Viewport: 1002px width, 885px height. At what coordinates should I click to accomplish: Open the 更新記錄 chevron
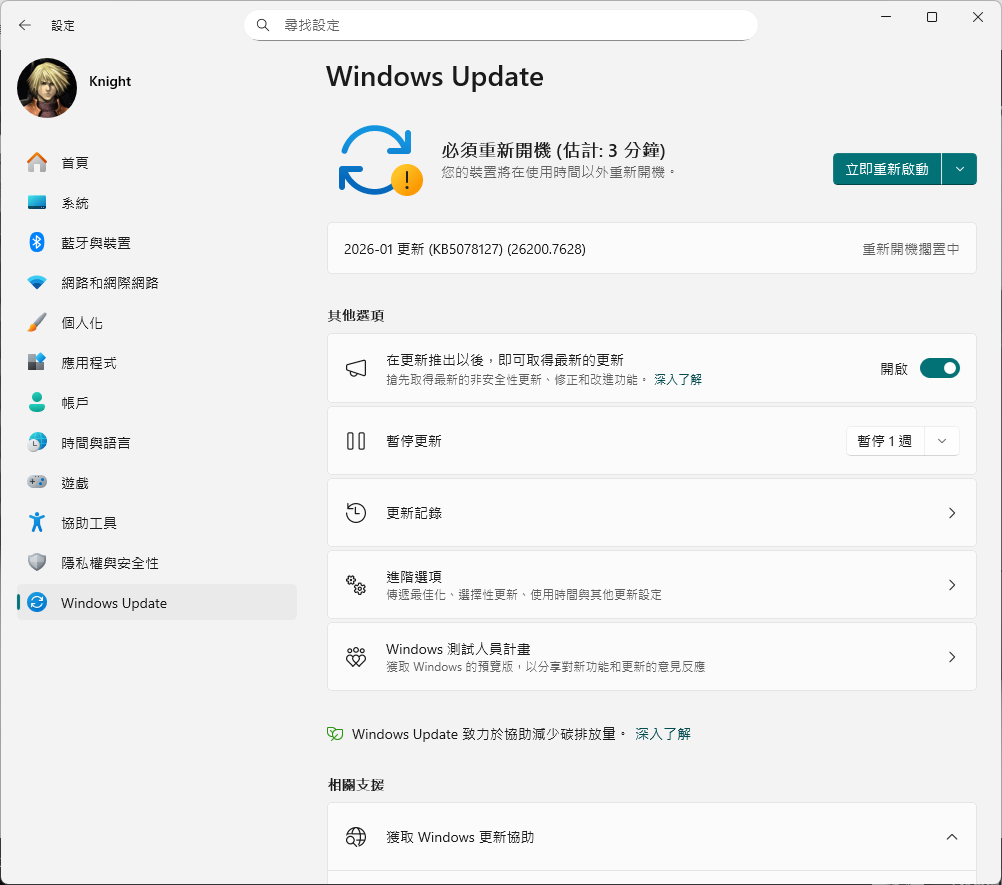952,513
